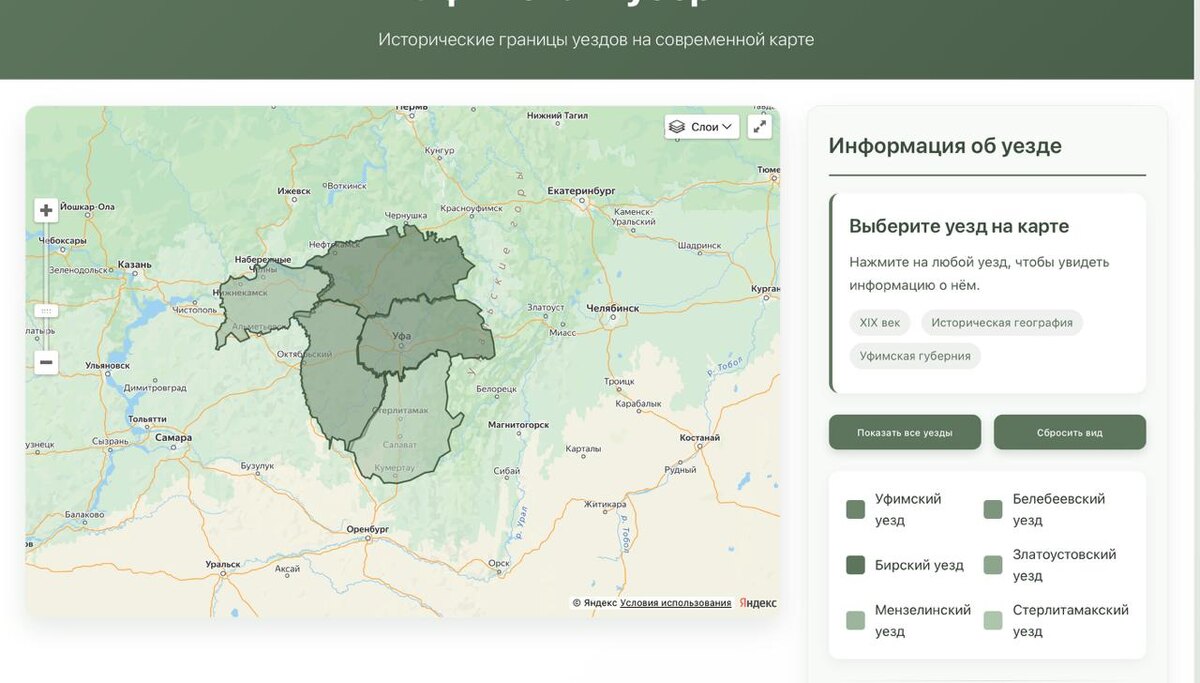Click the Екатеринбург city label on map
1200x683 pixels.
coord(581,190)
